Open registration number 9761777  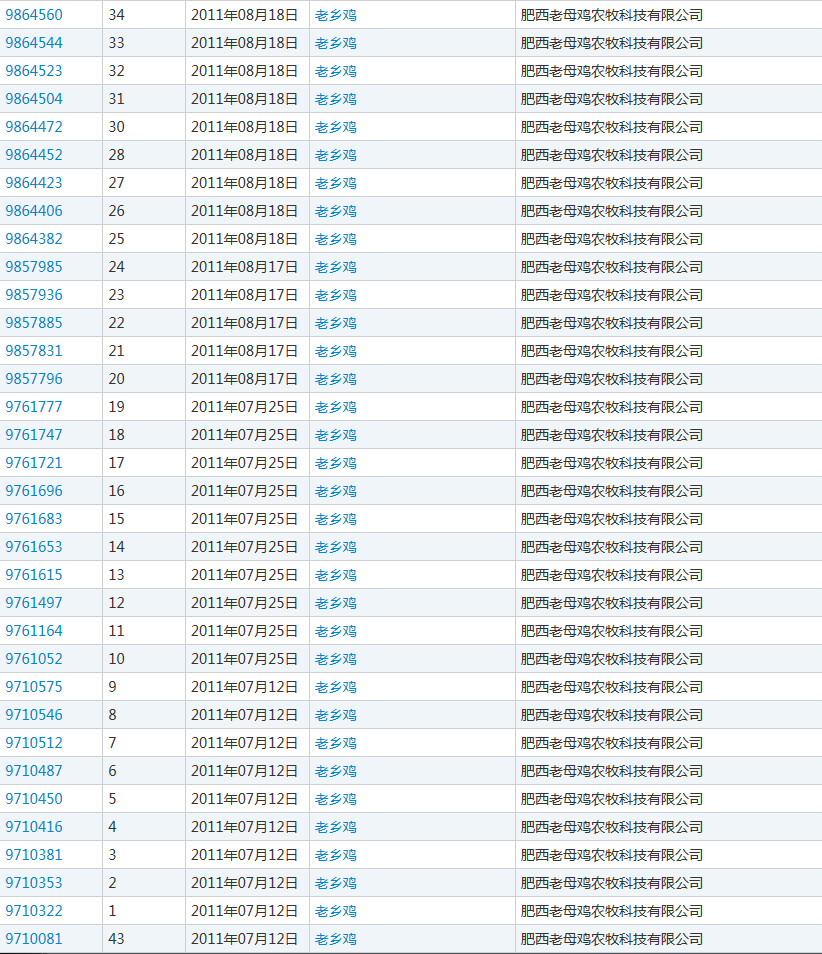(34, 407)
